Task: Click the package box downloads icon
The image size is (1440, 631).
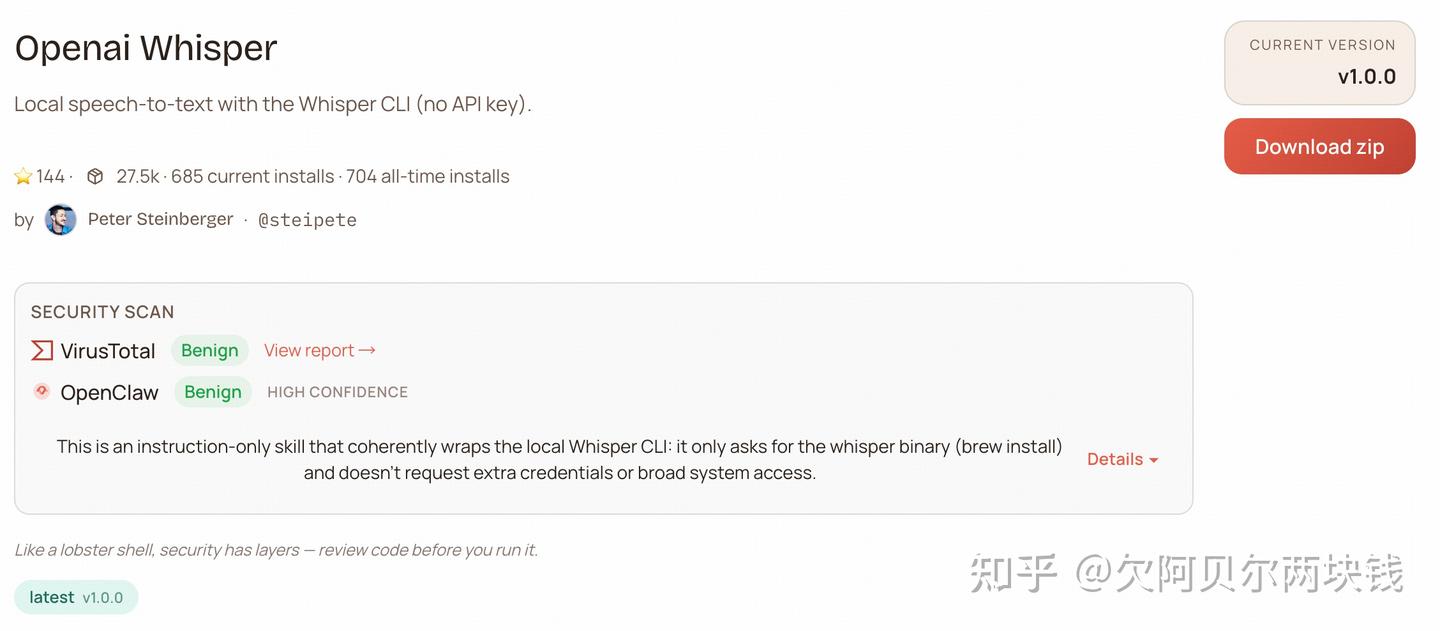Action: pyautogui.click(x=95, y=177)
